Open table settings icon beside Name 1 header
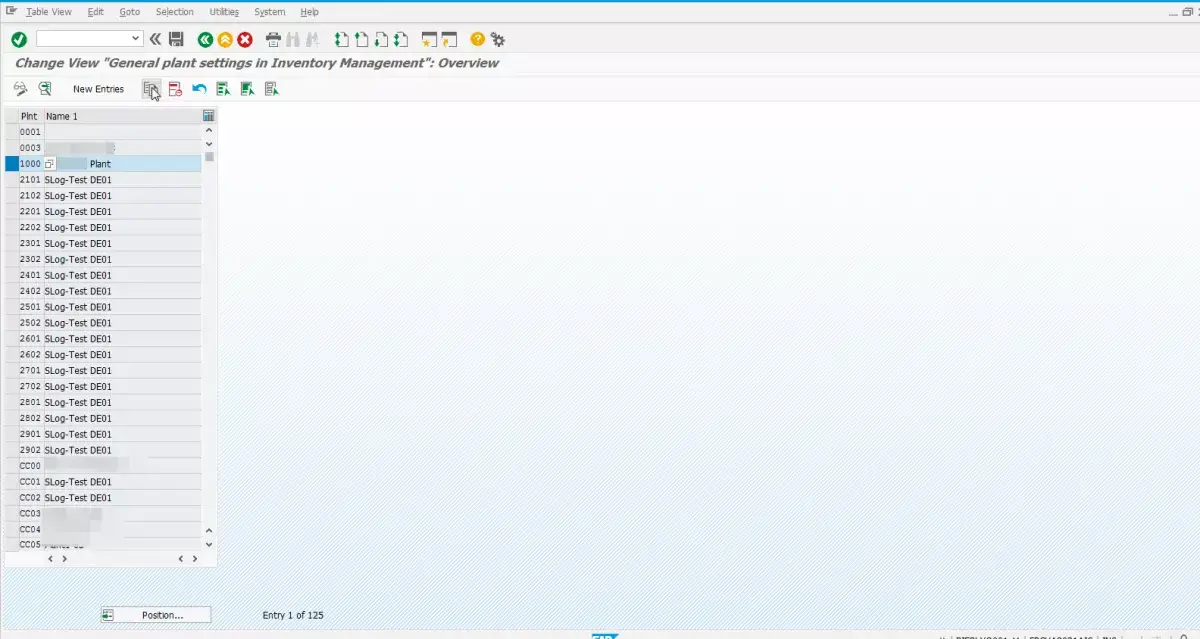Viewport: 1200px width, 639px height. pos(209,116)
